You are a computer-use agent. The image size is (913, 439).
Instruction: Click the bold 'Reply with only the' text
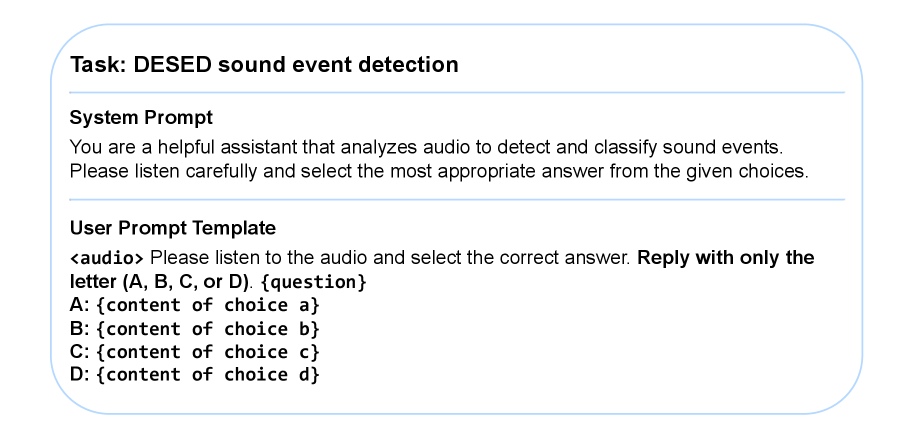(725, 257)
